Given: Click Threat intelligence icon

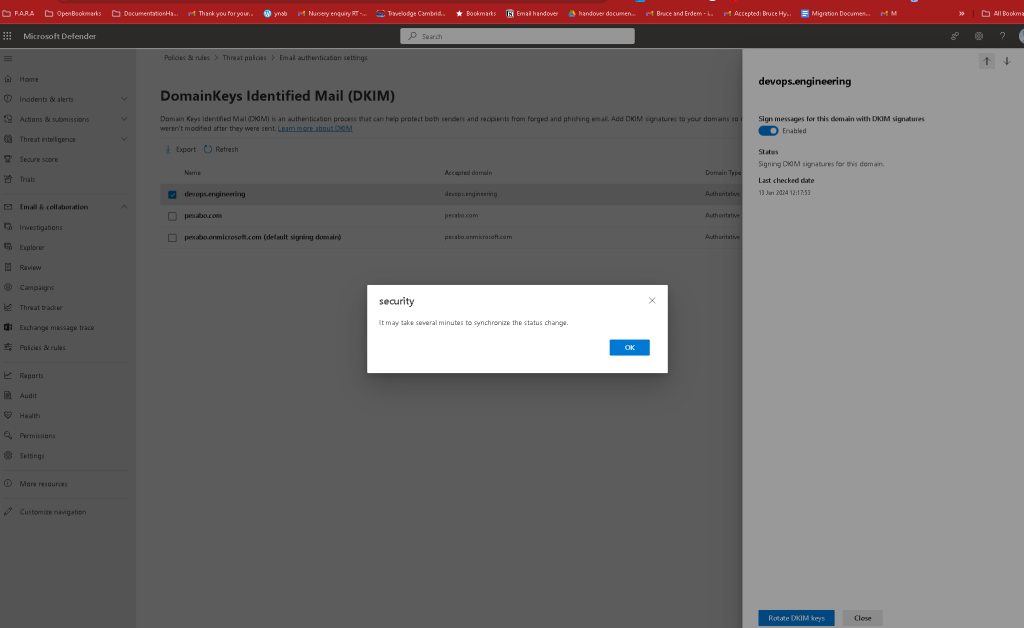Looking at the screenshot, I should (8, 139).
